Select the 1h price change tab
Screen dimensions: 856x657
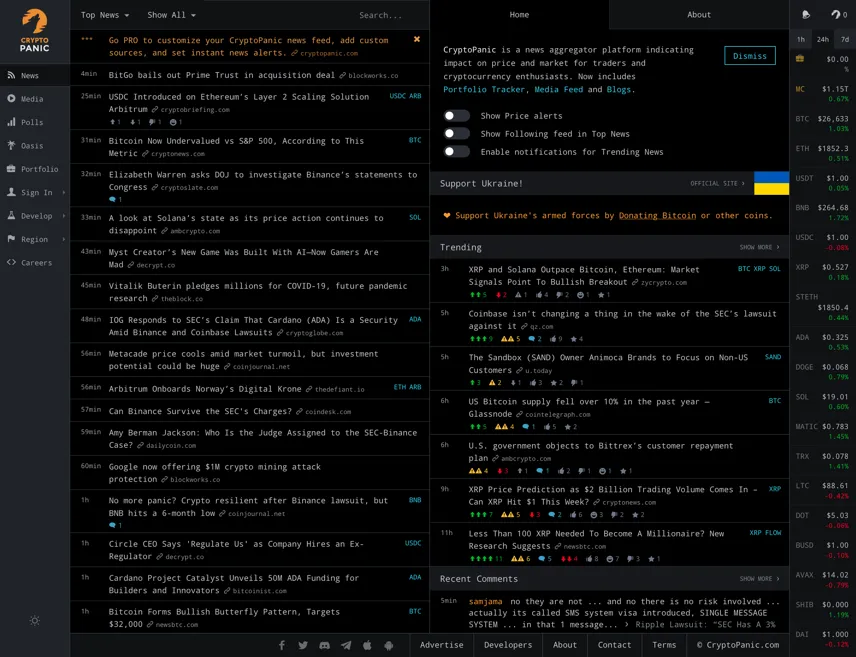[800, 39]
